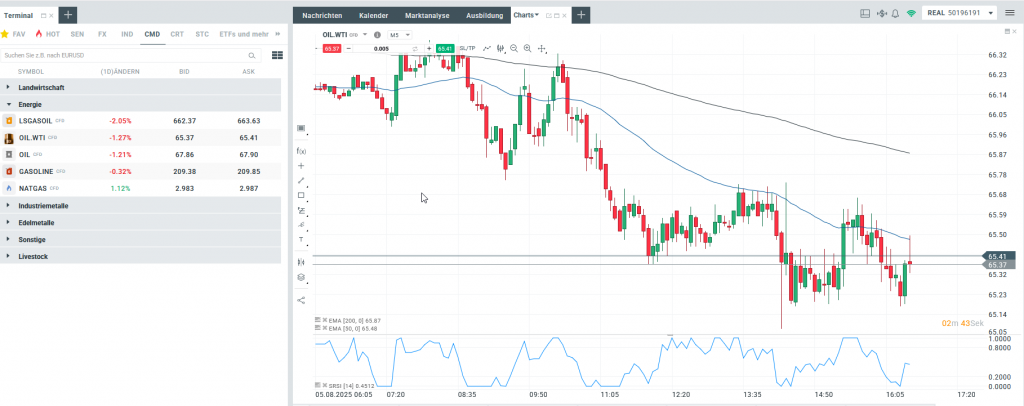
Task: Open the M5 timeframe dropdown
Action: coord(400,35)
